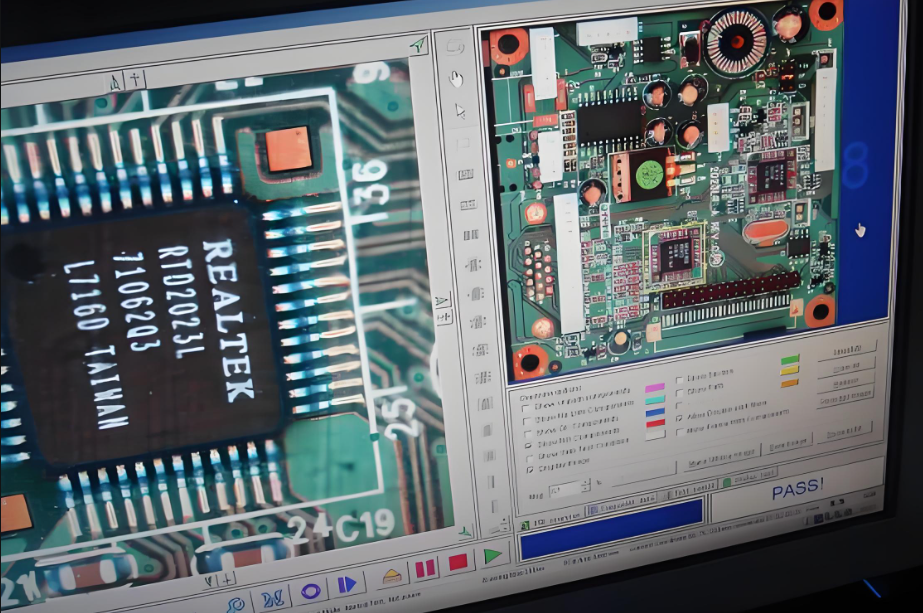Click the PASS! result display
Viewport: 923px width, 613px height.
click(798, 489)
